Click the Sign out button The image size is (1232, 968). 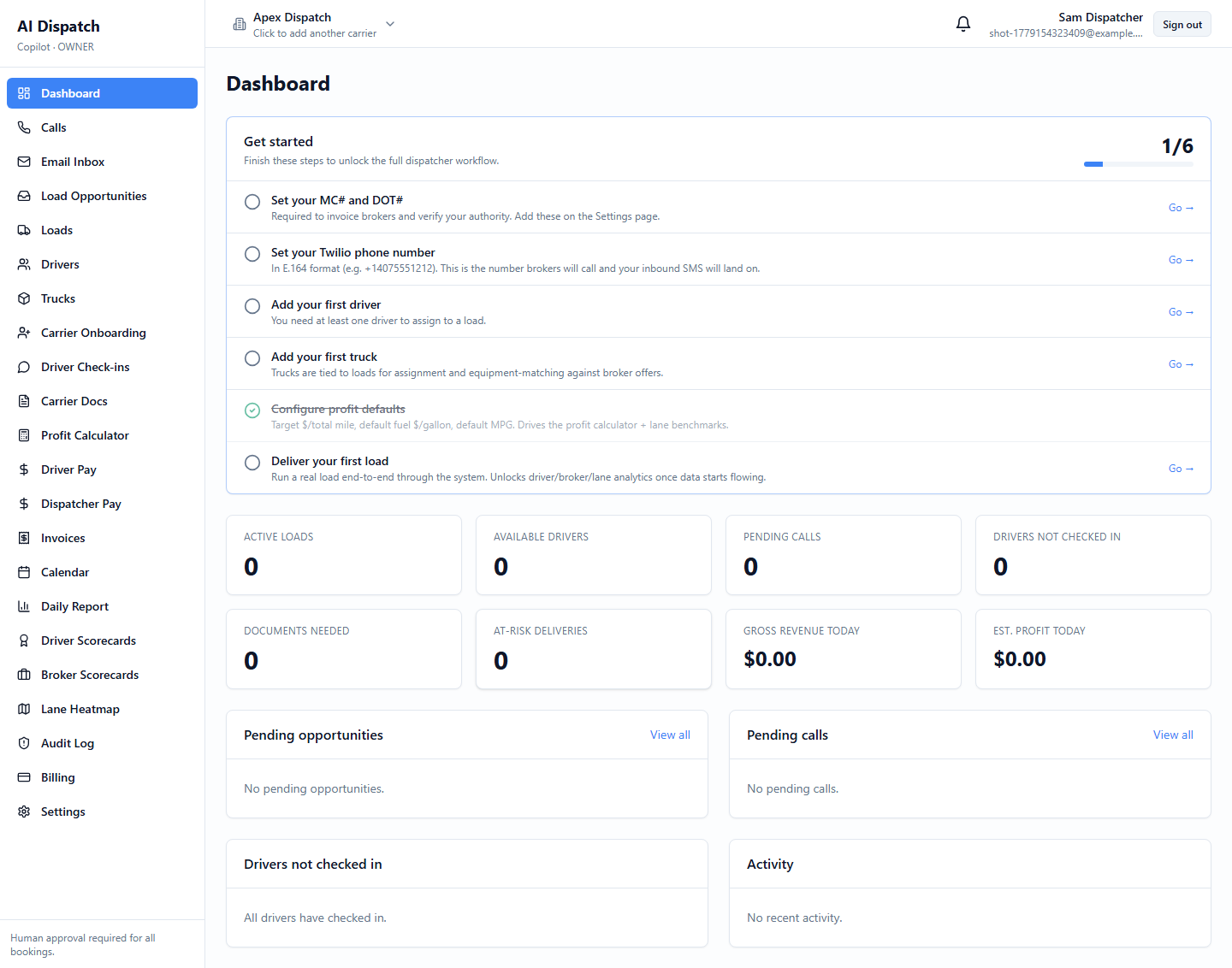pyautogui.click(x=1182, y=25)
